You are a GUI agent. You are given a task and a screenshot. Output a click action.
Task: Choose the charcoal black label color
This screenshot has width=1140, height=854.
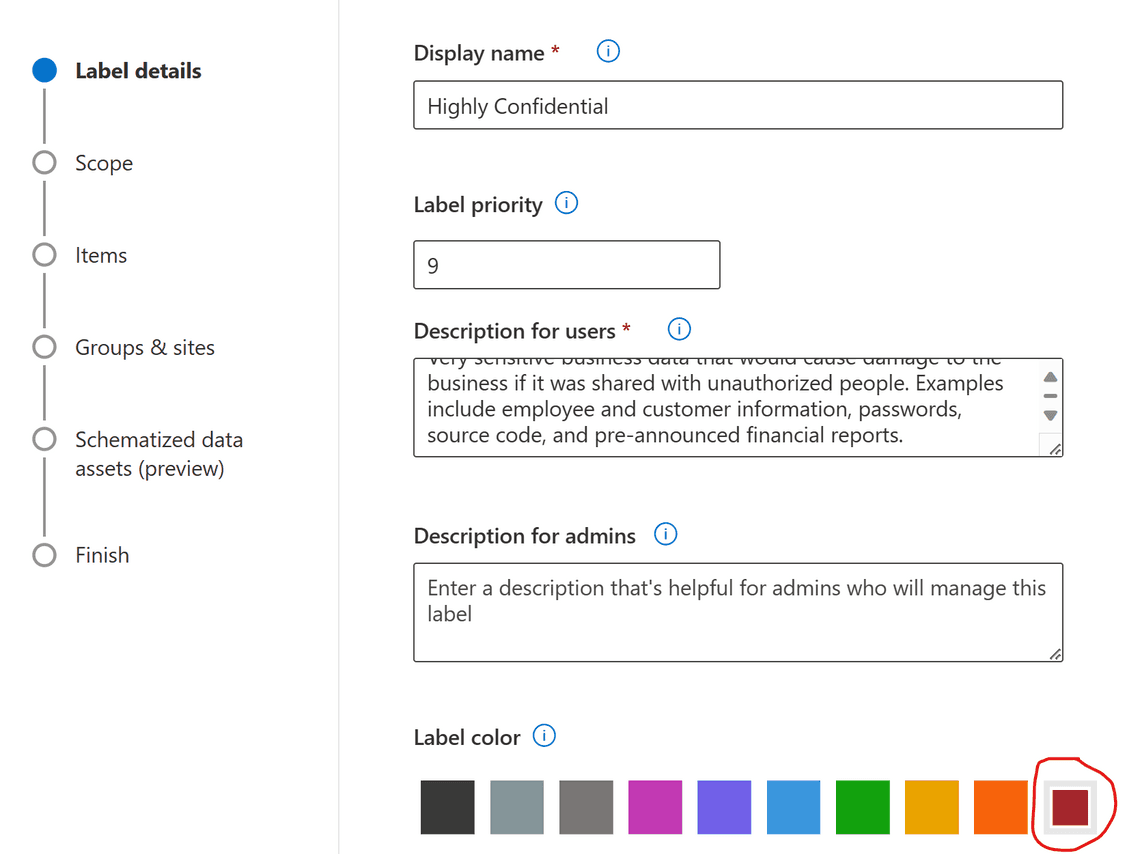[x=448, y=807]
